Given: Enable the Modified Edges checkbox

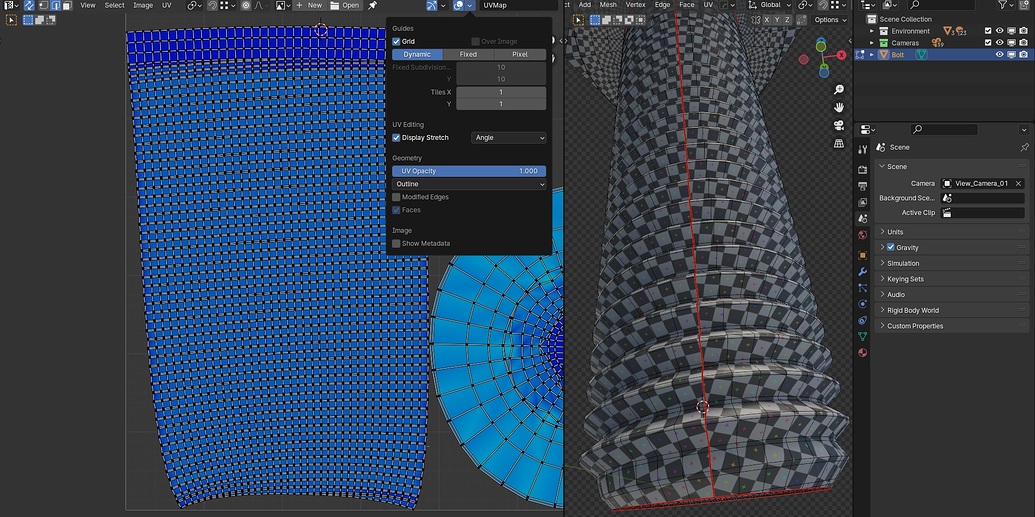Looking at the screenshot, I should pyautogui.click(x=396, y=197).
